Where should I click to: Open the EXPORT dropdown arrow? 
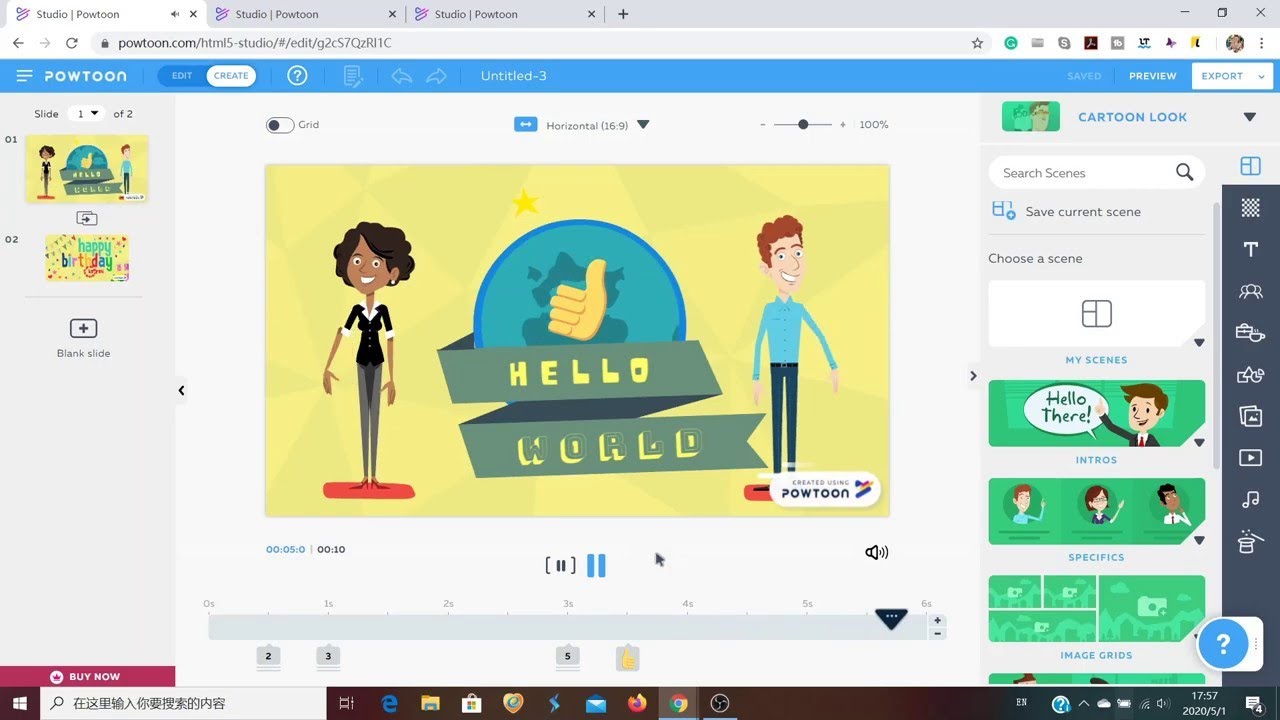(1262, 76)
